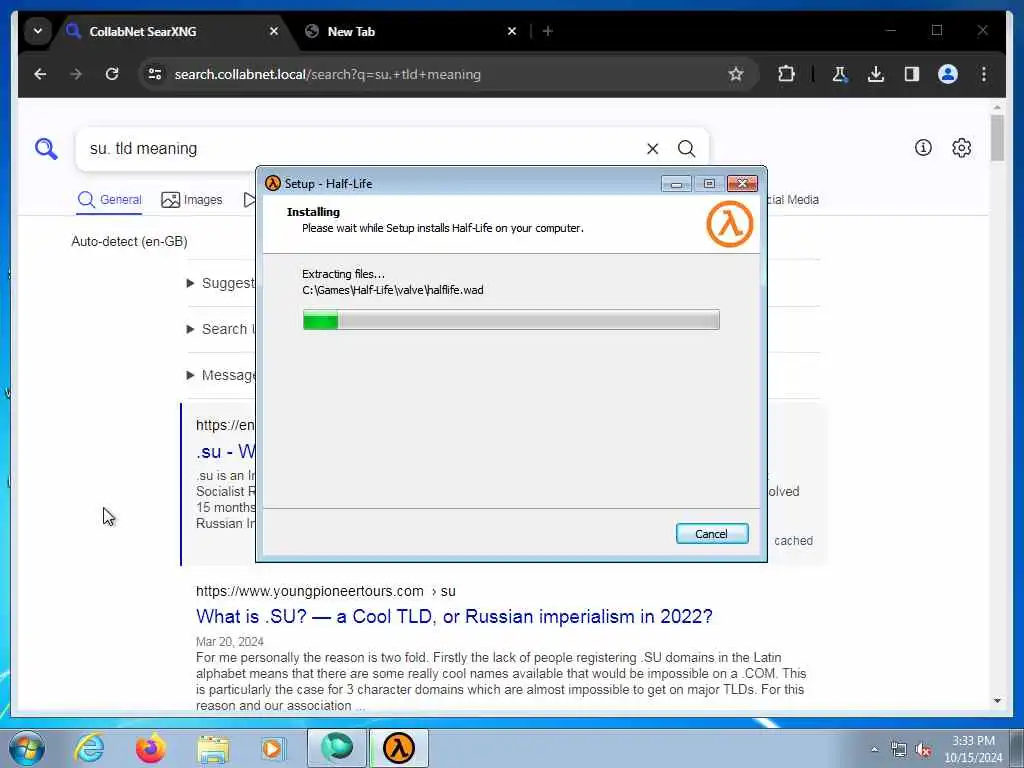Viewport: 1024px width, 768px height.
Task: Open Windows Explorer from taskbar
Action: tap(213, 748)
